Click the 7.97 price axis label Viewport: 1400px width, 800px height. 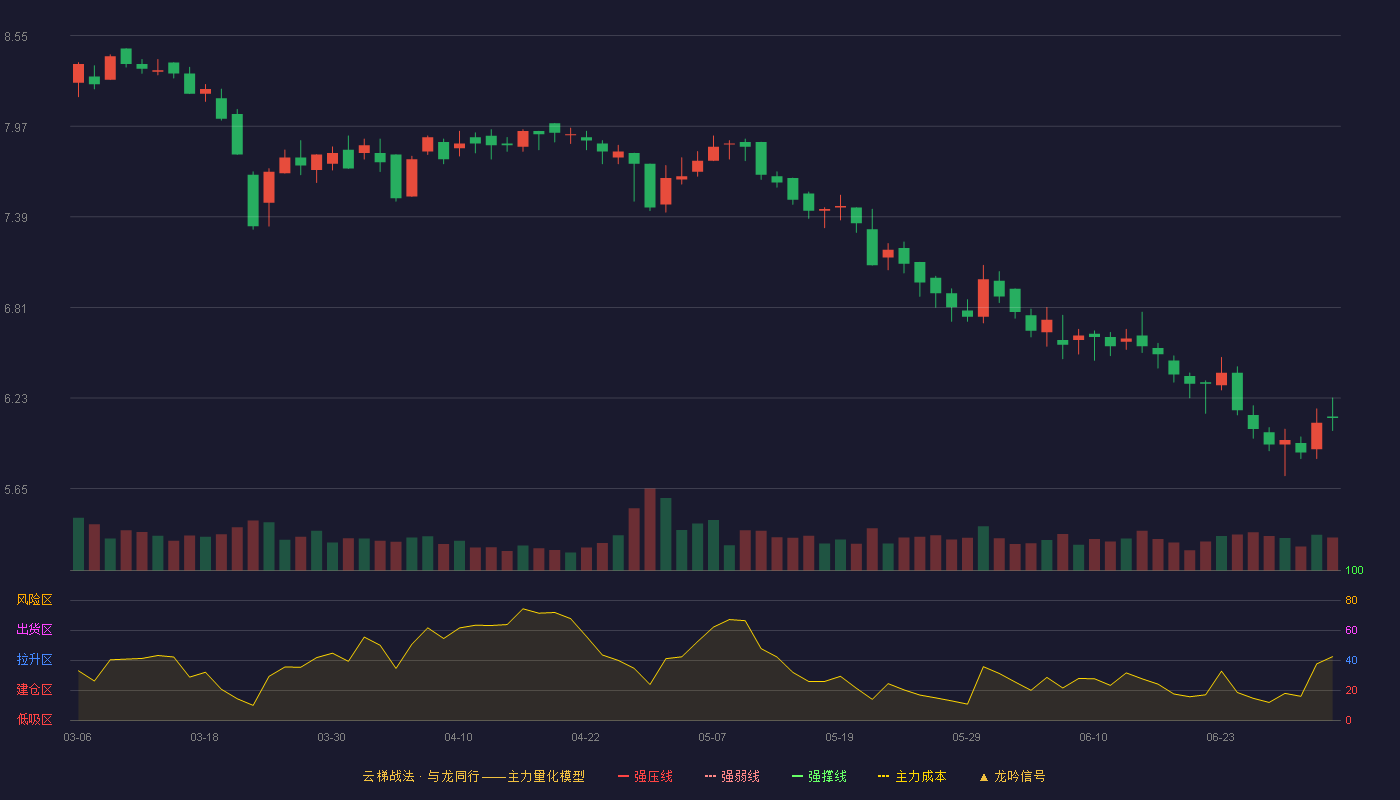(16, 127)
